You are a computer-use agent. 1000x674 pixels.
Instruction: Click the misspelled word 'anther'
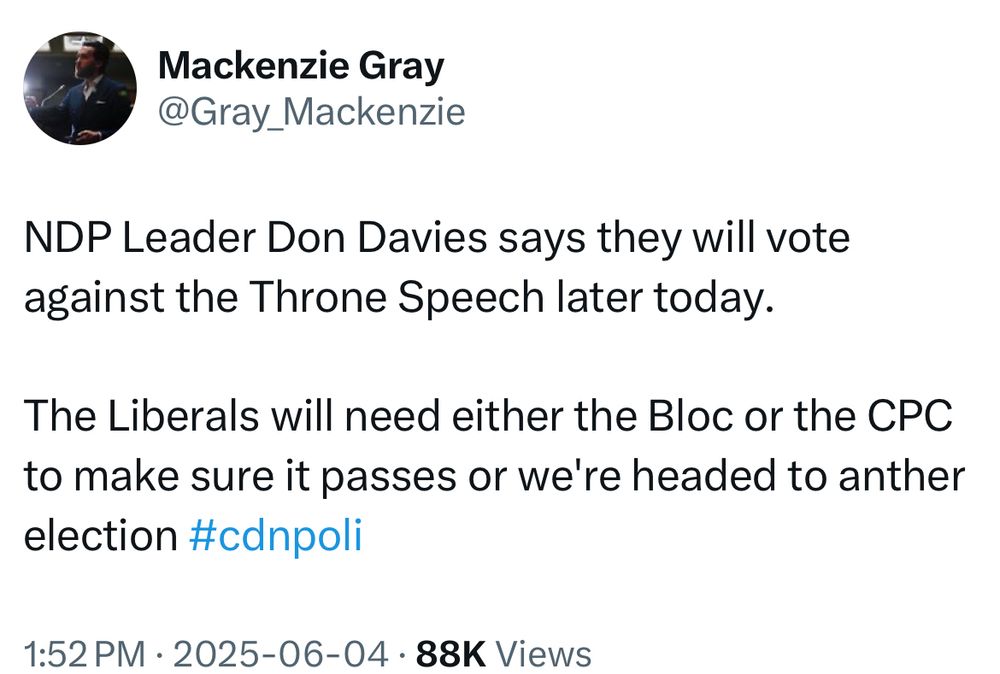902,476
